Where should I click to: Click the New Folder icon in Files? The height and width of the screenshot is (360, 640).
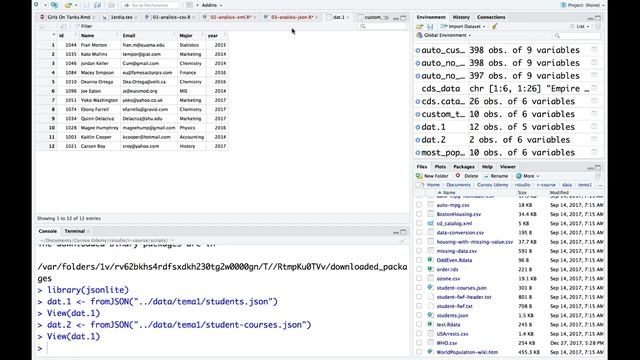pos(419,176)
